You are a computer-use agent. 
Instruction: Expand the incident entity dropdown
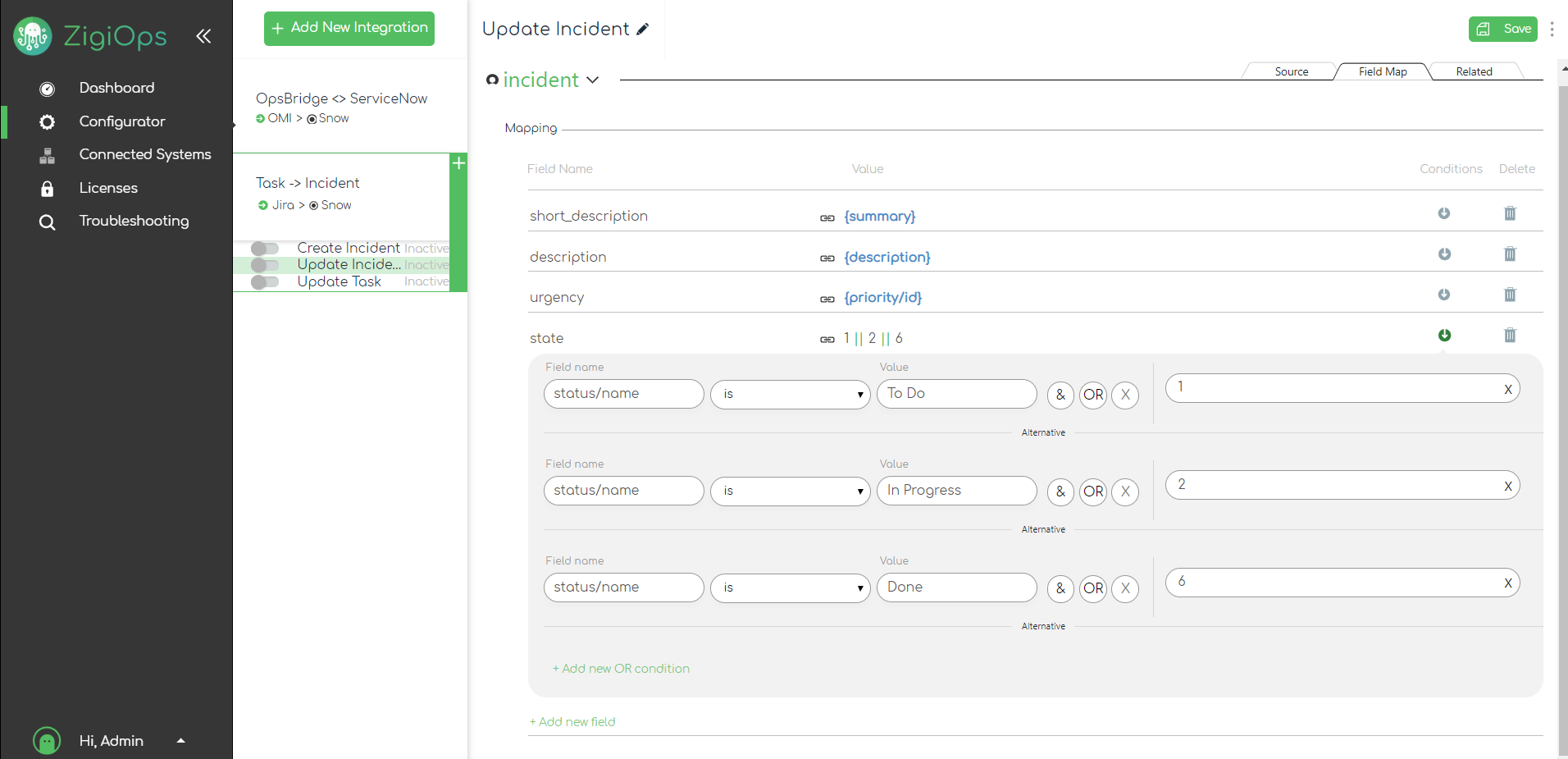(x=593, y=80)
